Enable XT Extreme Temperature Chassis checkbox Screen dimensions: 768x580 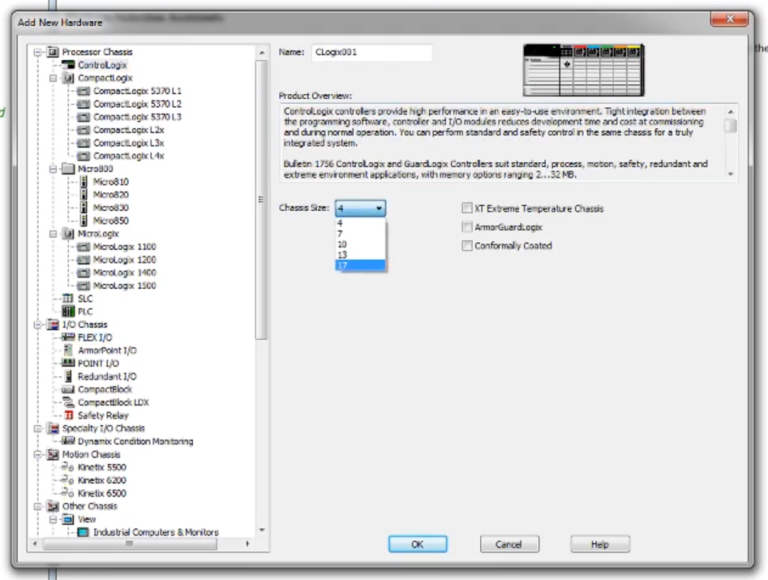coord(467,208)
